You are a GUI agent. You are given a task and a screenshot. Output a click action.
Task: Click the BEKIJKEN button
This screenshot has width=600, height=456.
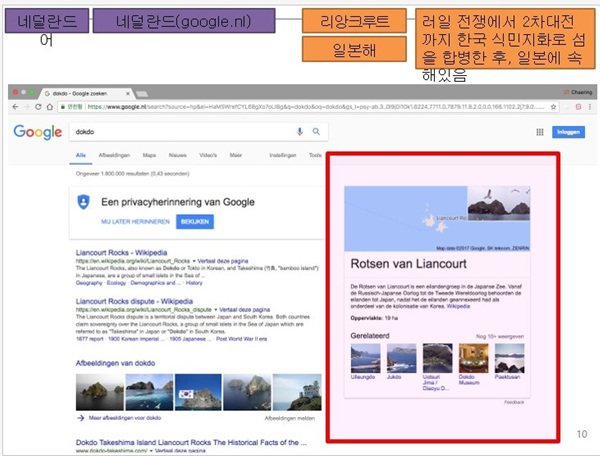click(195, 222)
